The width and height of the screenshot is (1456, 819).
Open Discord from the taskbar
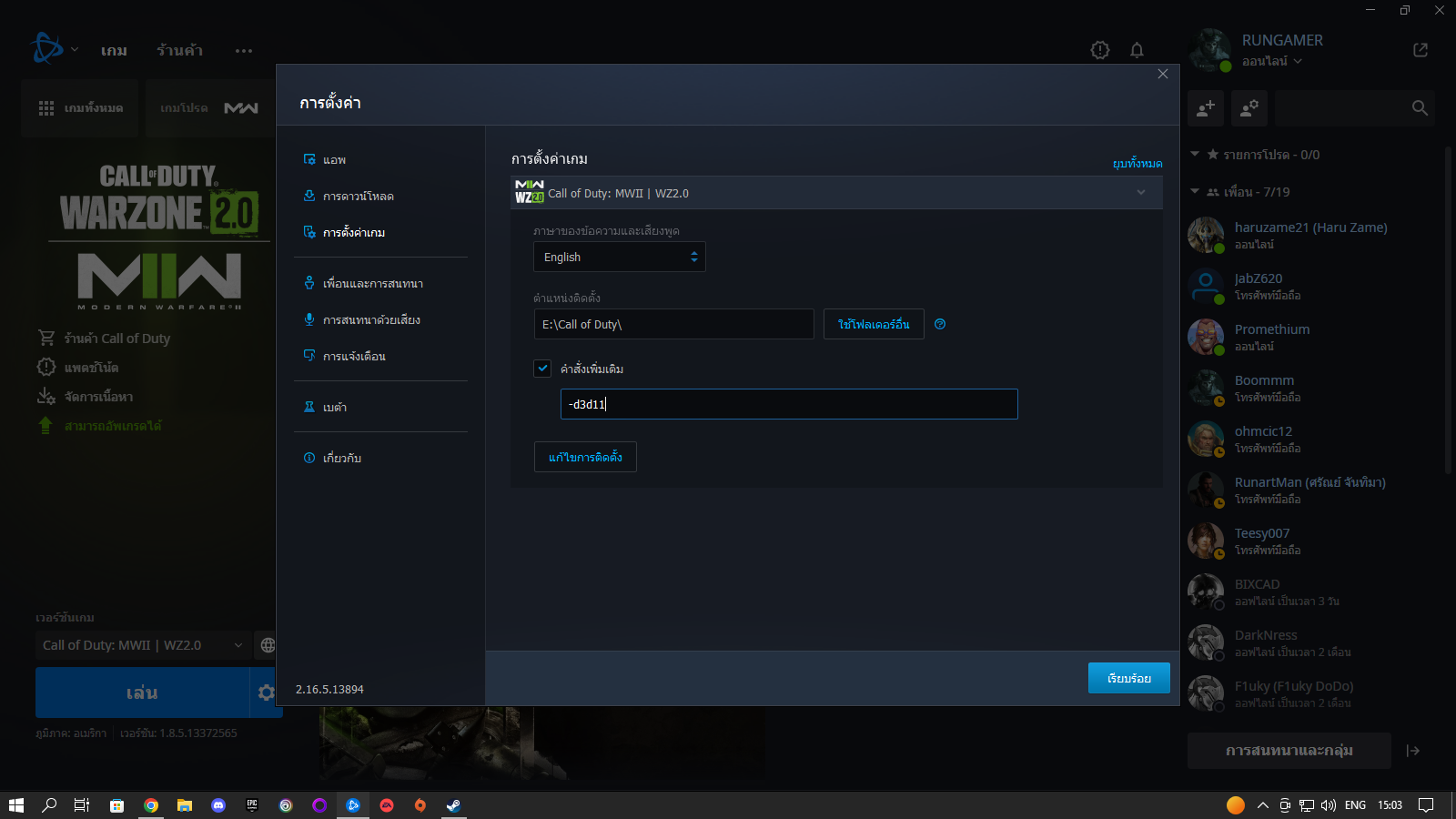coord(218,805)
